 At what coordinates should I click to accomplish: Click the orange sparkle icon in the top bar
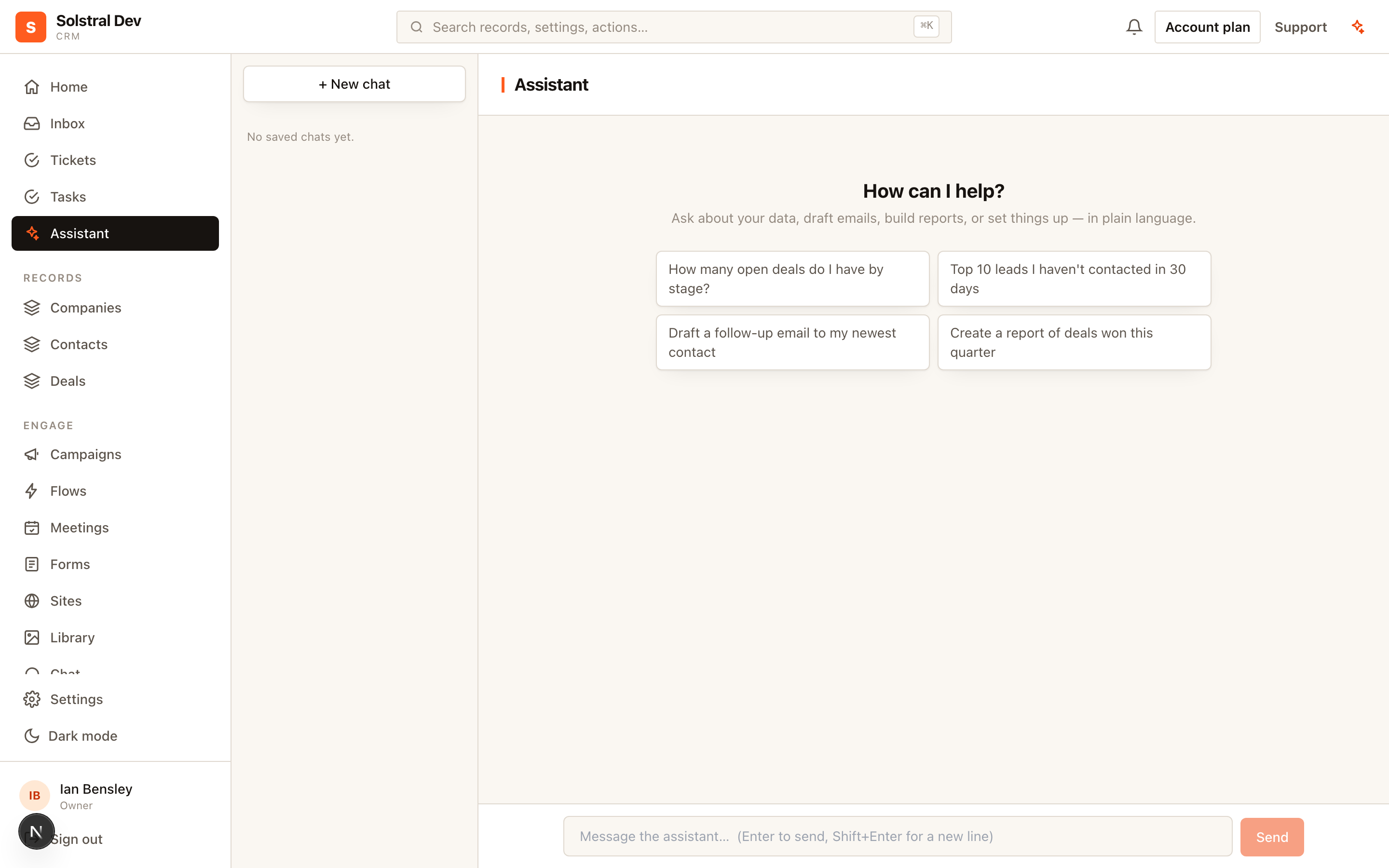coord(1358,27)
